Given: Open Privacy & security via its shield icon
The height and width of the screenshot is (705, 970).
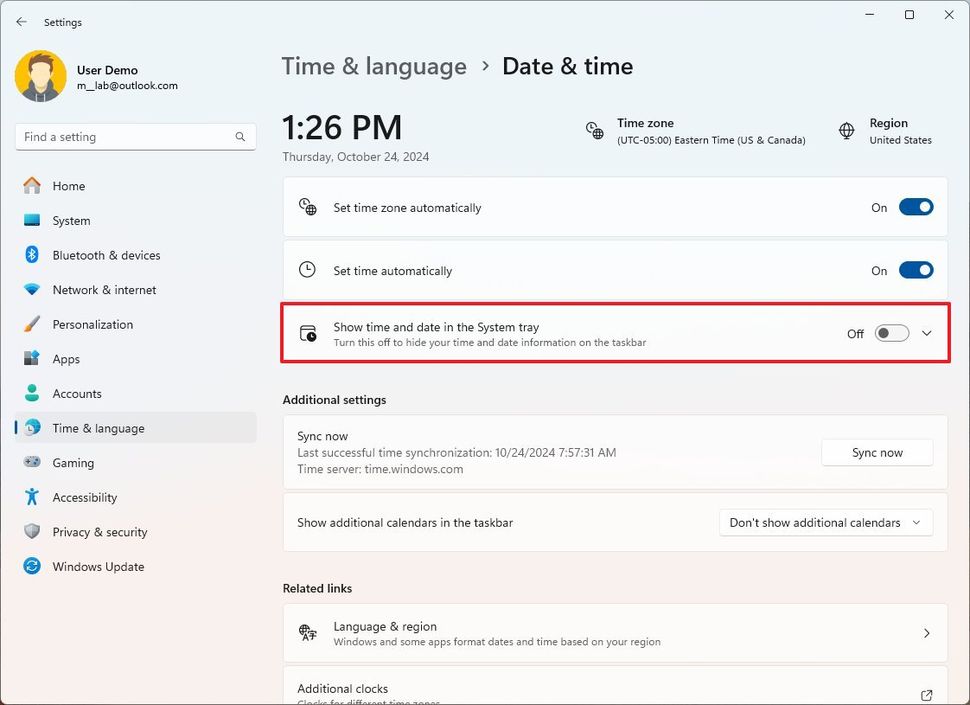Looking at the screenshot, I should coord(31,531).
